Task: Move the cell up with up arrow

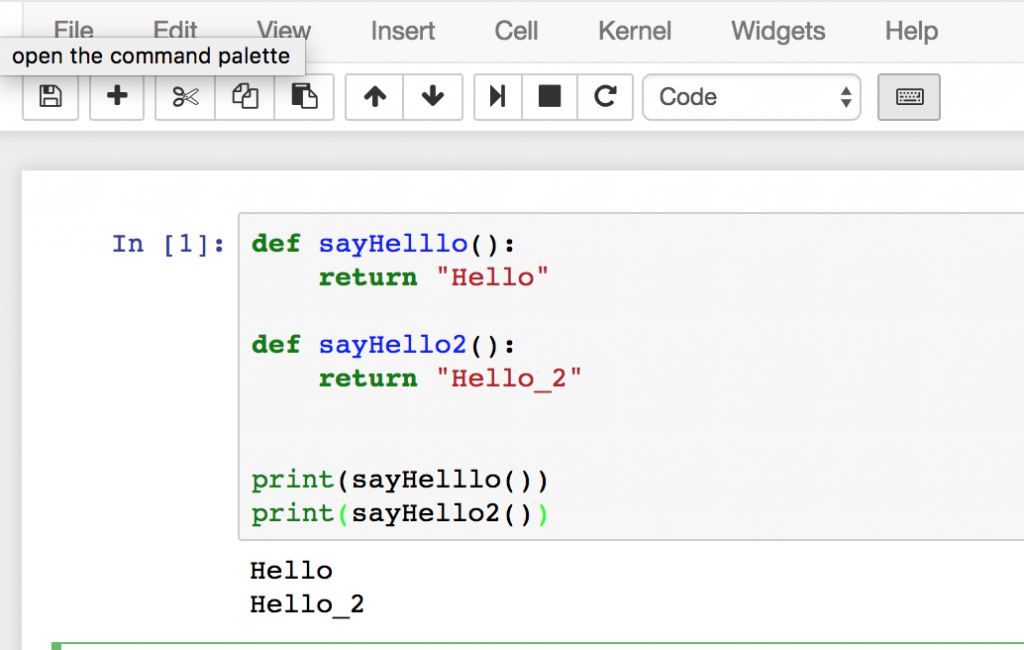Action: pyautogui.click(x=375, y=97)
